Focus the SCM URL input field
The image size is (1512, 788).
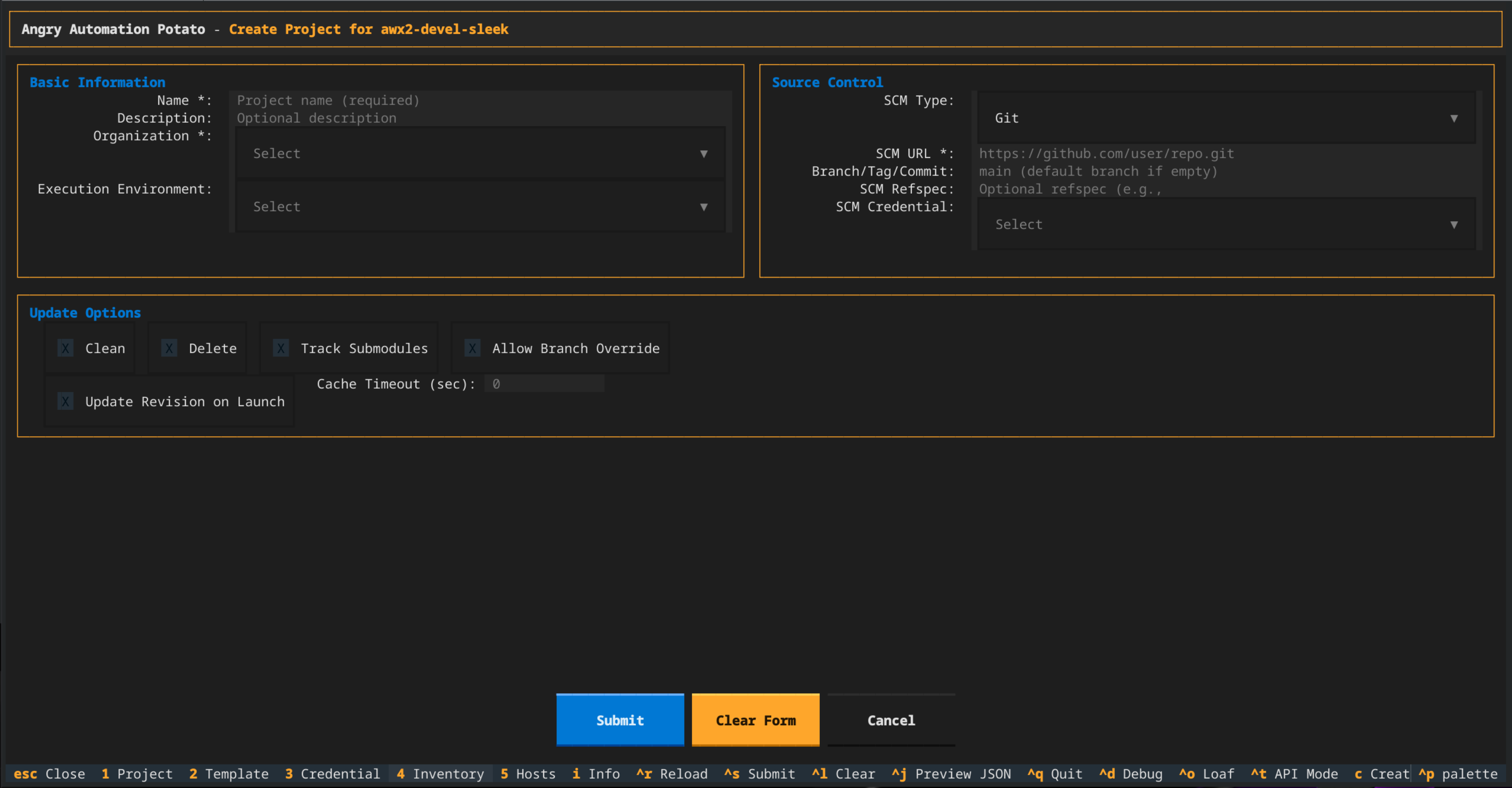1227,154
